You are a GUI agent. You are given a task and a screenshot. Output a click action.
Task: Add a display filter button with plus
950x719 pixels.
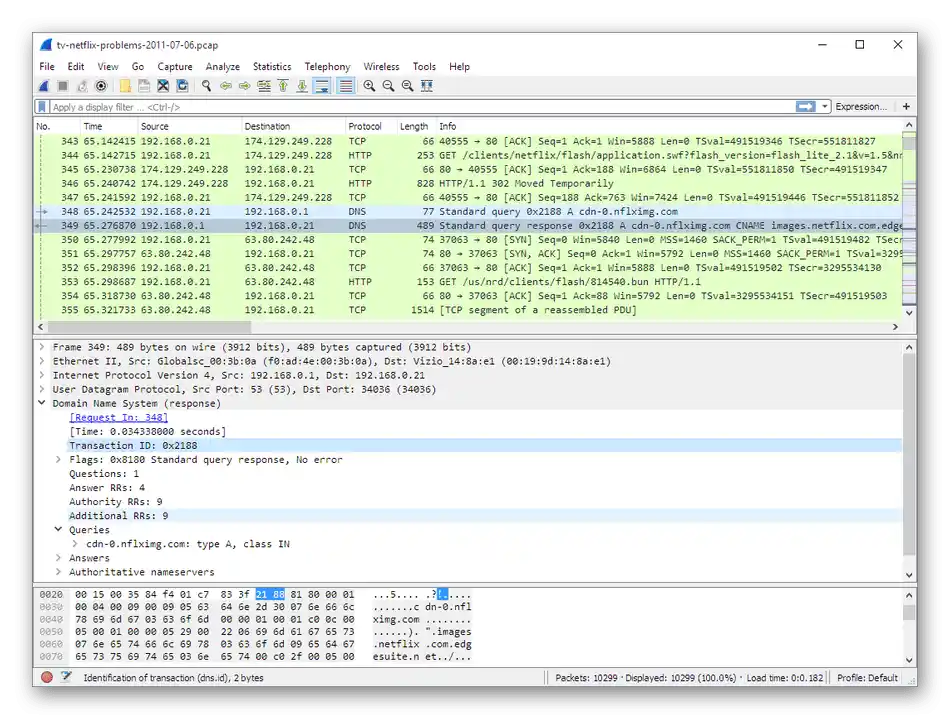pyautogui.click(x=906, y=107)
